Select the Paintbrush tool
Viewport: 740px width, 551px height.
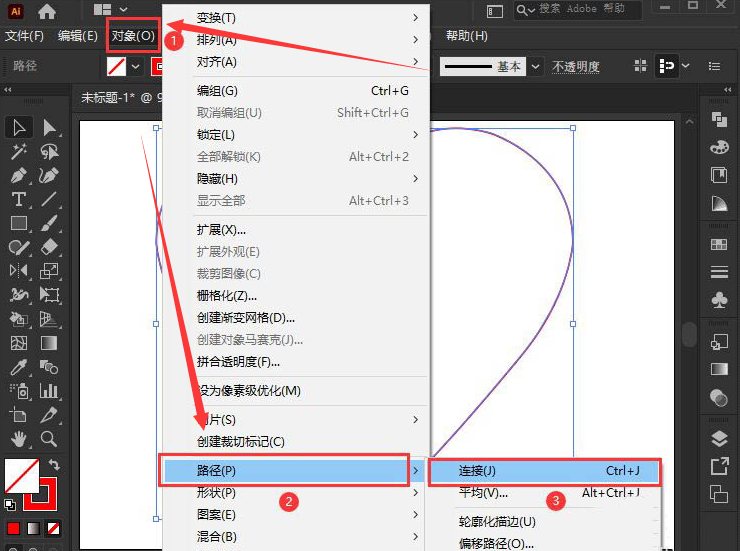point(49,223)
